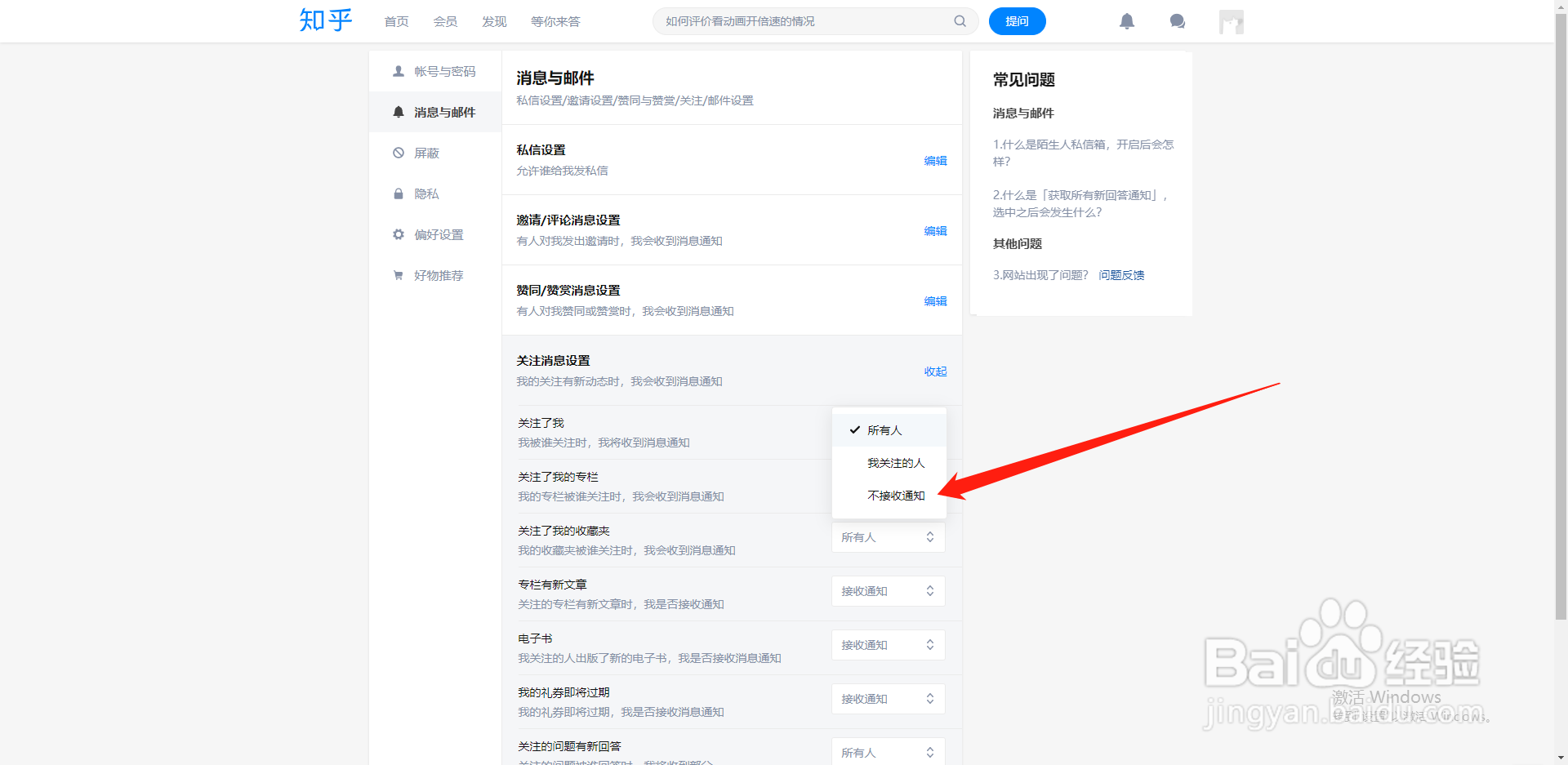Open notifications via the top bell icon

[x=1127, y=21]
